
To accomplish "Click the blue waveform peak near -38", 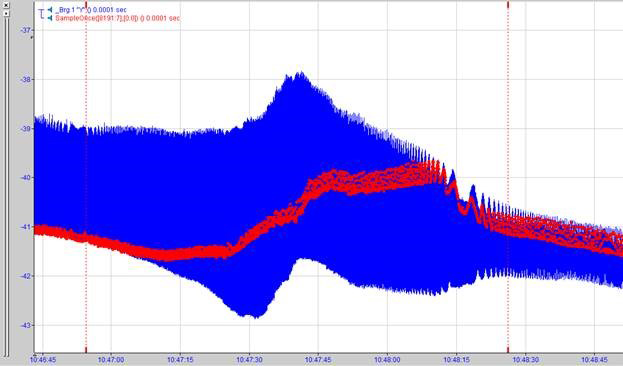I will [x=300, y=75].
